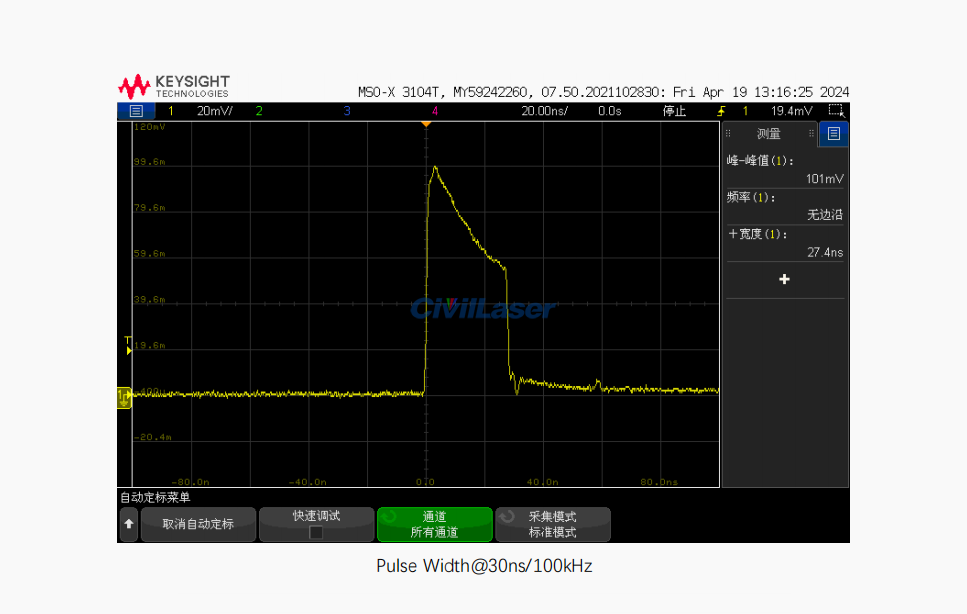The width and height of the screenshot is (967, 614).
Task: Click the 19.4mV trigger level value
Action: [x=792, y=111]
